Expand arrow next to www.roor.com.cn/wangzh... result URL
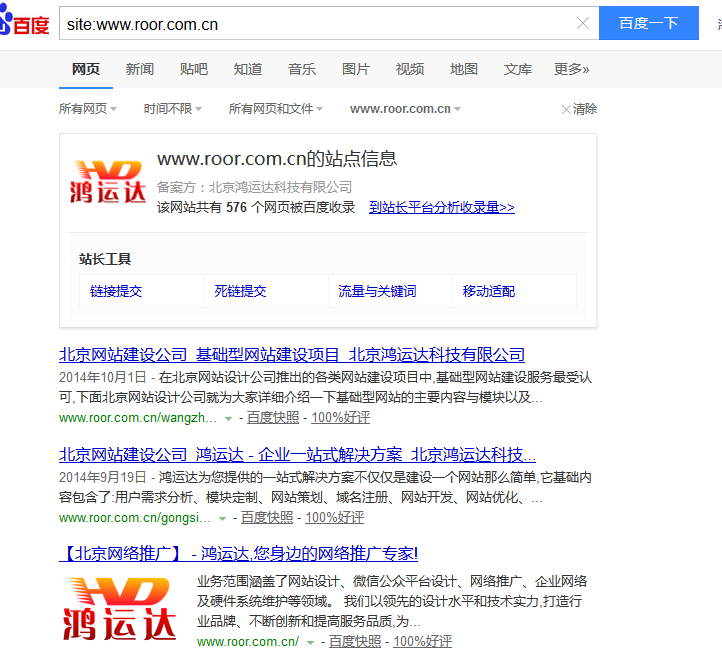Screen dimensions: 722x650 point(228,418)
